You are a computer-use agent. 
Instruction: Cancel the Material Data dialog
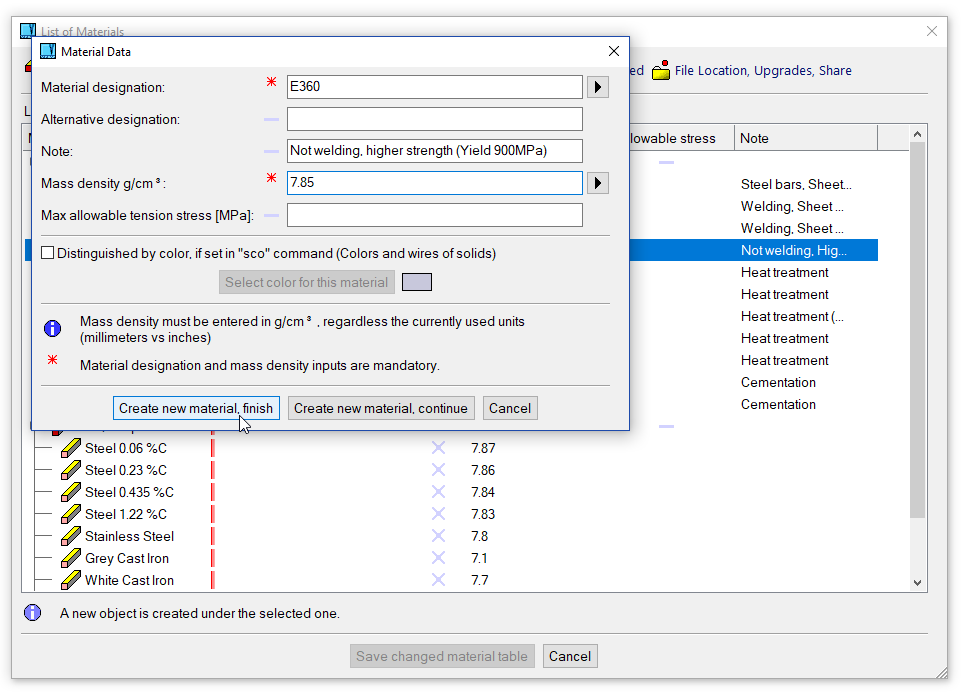click(510, 408)
